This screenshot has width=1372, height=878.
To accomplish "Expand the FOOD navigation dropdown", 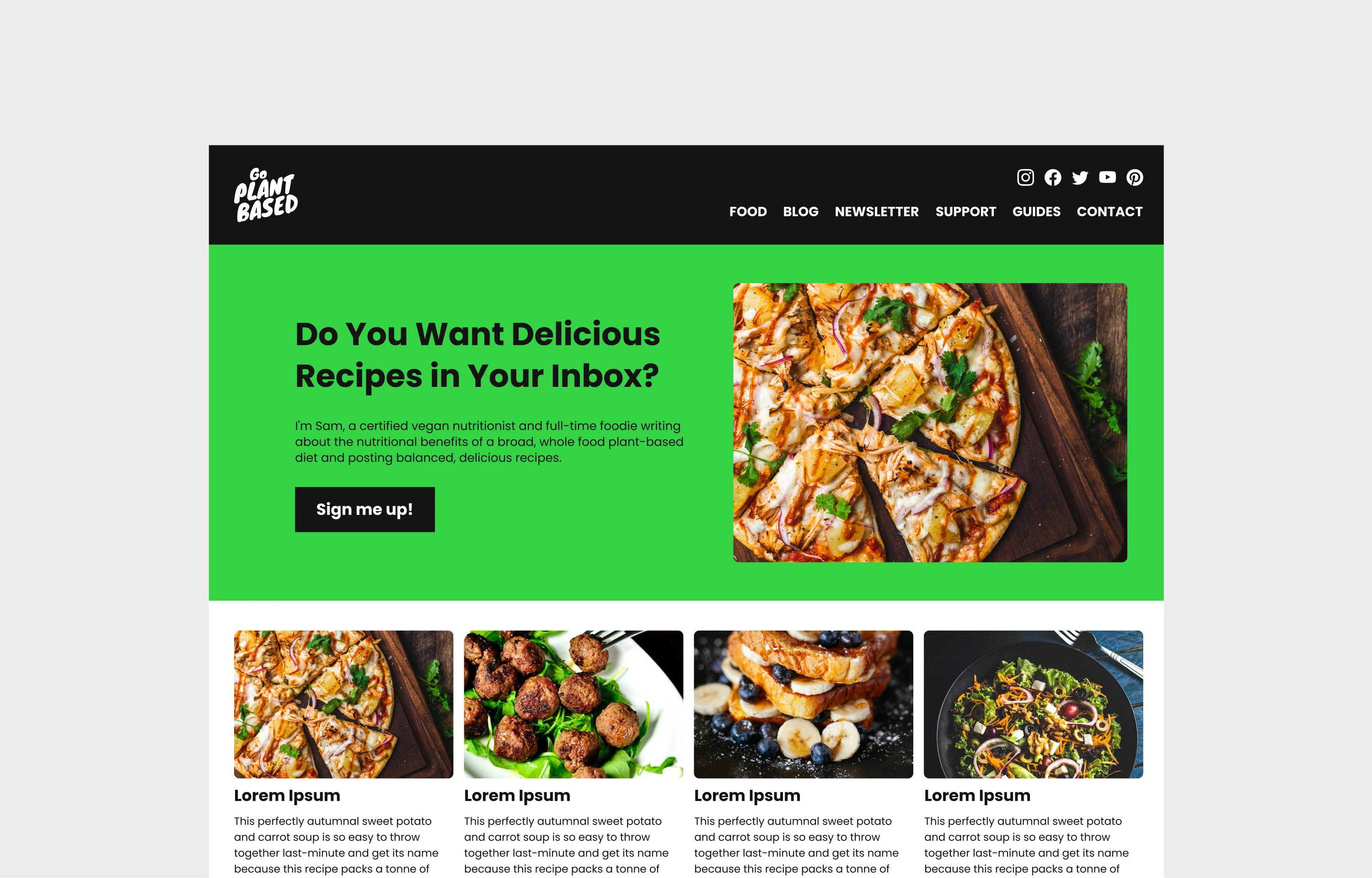I will (748, 211).
